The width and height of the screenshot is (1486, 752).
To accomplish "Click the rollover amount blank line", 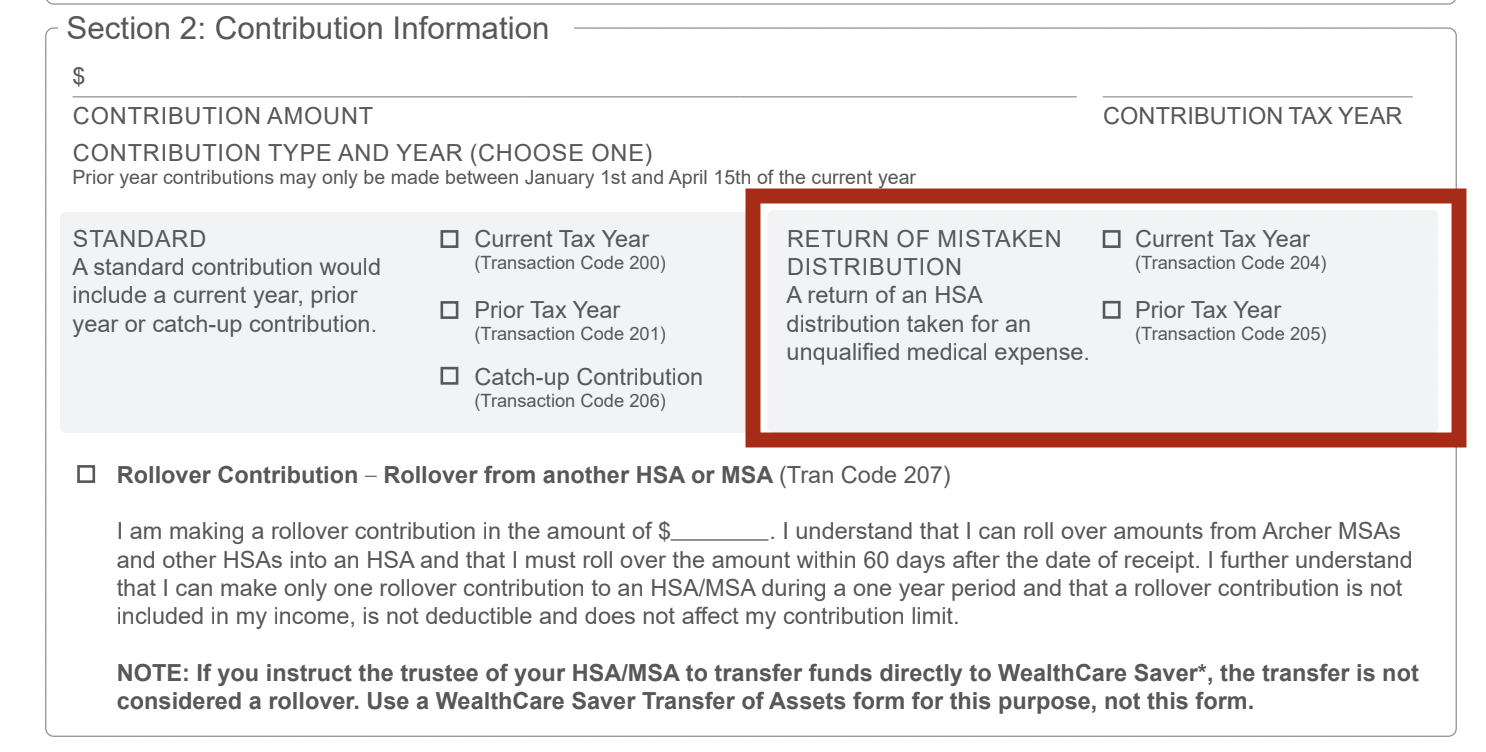I will 722,533.
